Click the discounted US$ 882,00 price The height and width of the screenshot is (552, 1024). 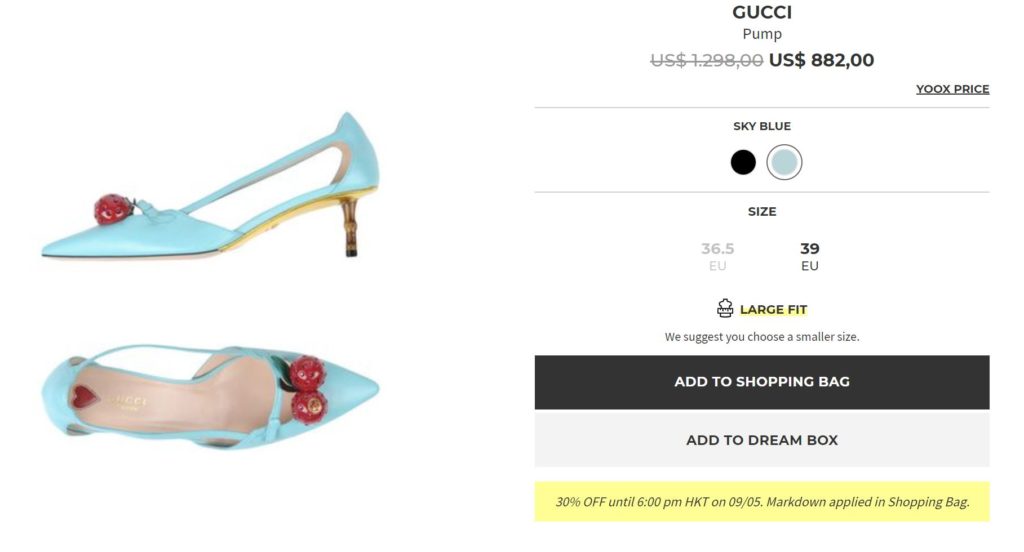(821, 60)
